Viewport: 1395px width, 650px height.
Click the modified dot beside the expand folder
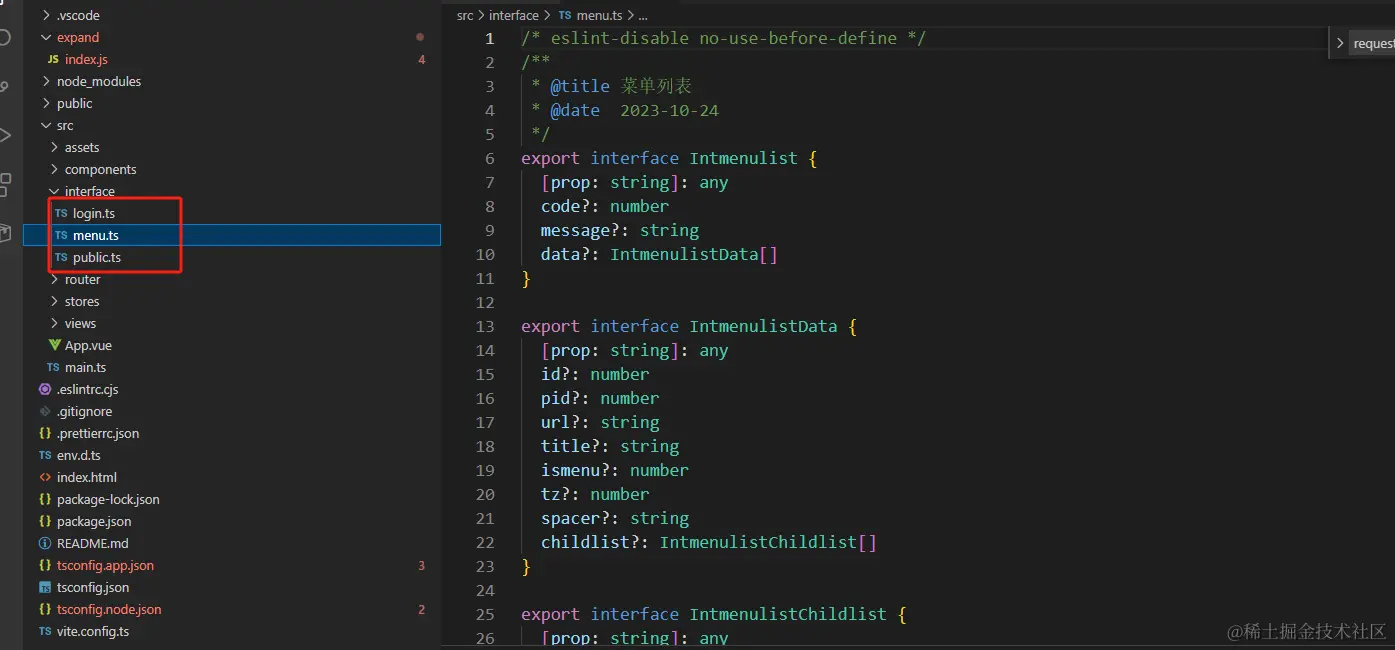pos(420,38)
